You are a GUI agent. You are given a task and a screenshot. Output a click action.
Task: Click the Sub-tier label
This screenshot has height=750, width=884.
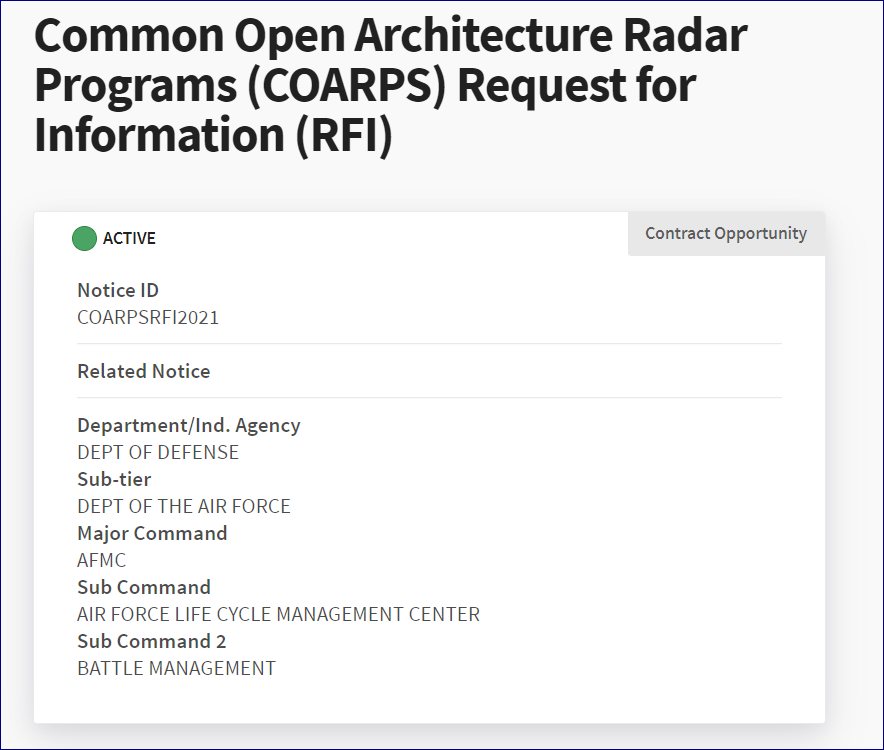(114, 479)
